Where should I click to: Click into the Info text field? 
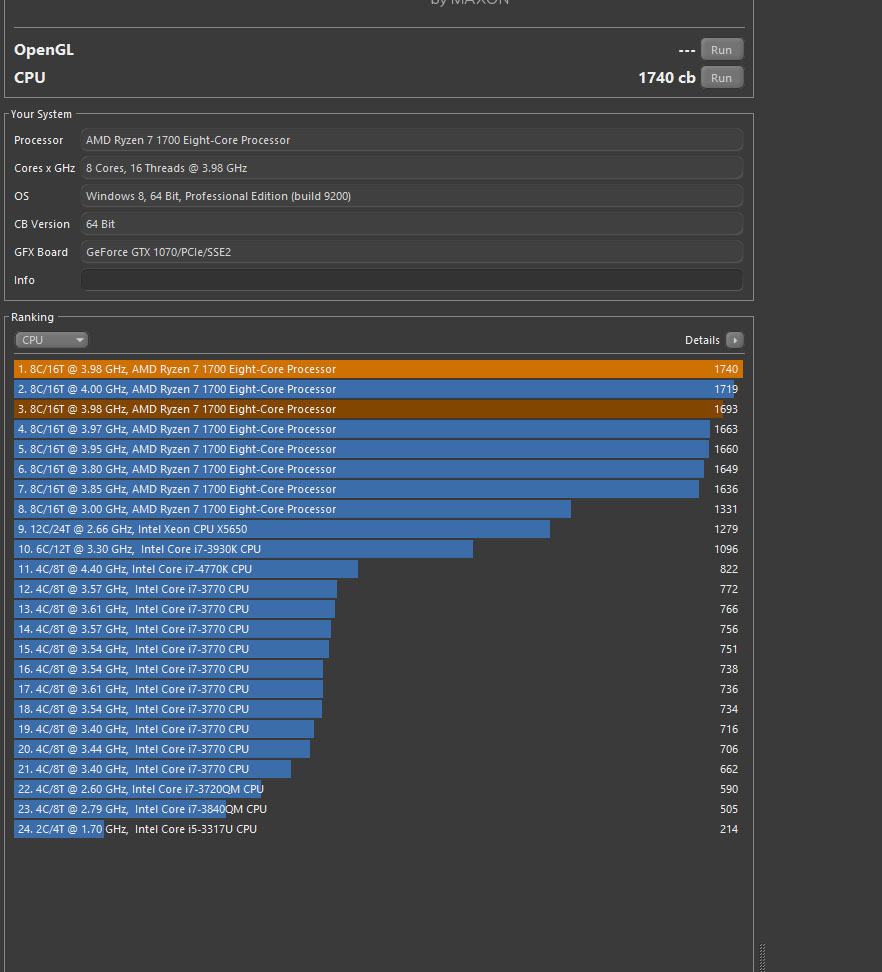(412, 280)
